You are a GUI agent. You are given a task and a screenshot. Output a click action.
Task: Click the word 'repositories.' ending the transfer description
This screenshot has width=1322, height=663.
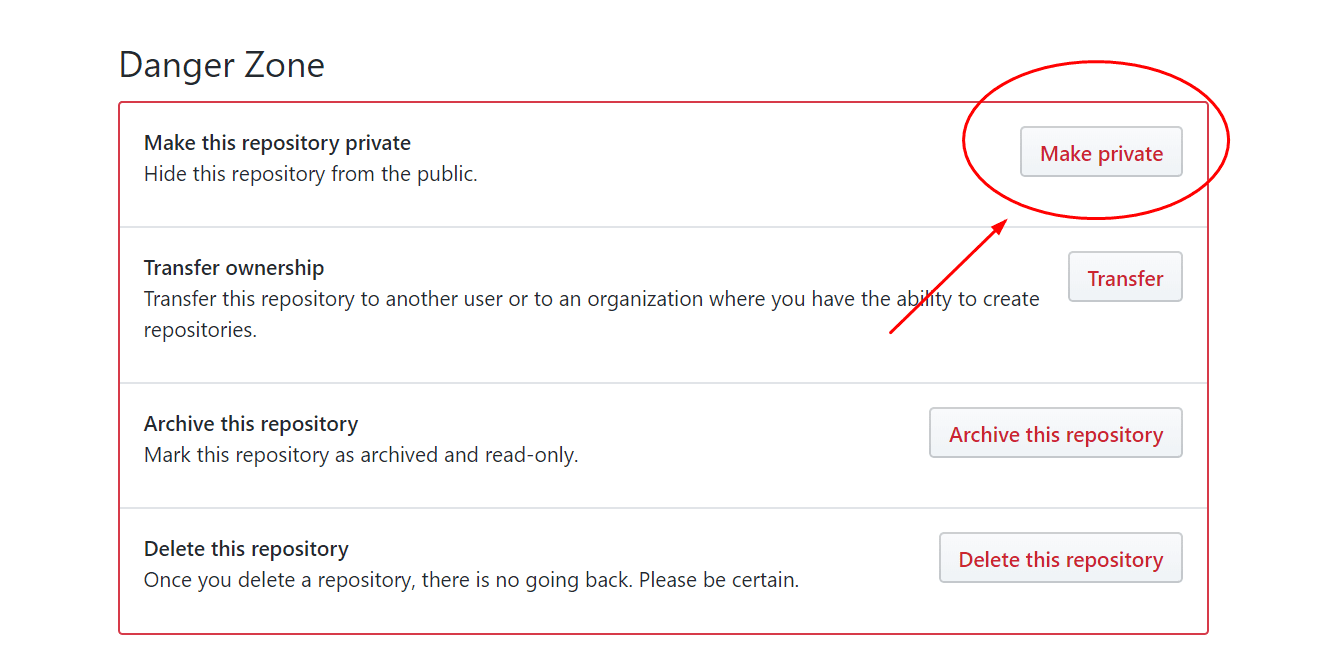(200, 330)
